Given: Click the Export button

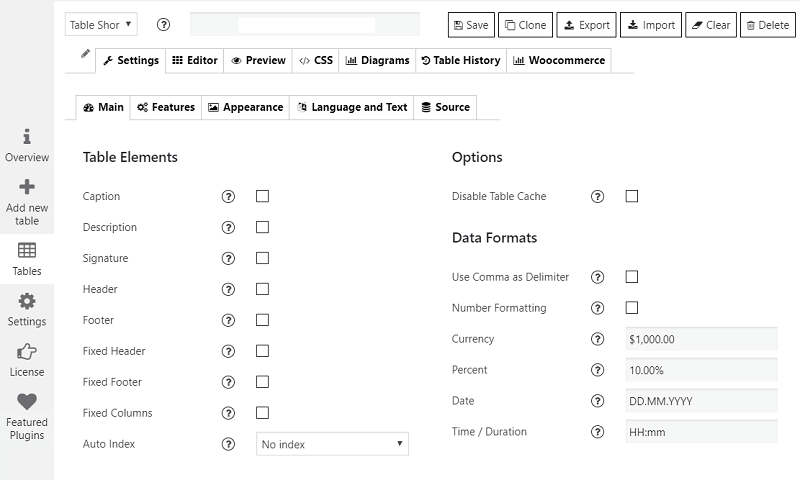Looking at the screenshot, I should 586,25.
